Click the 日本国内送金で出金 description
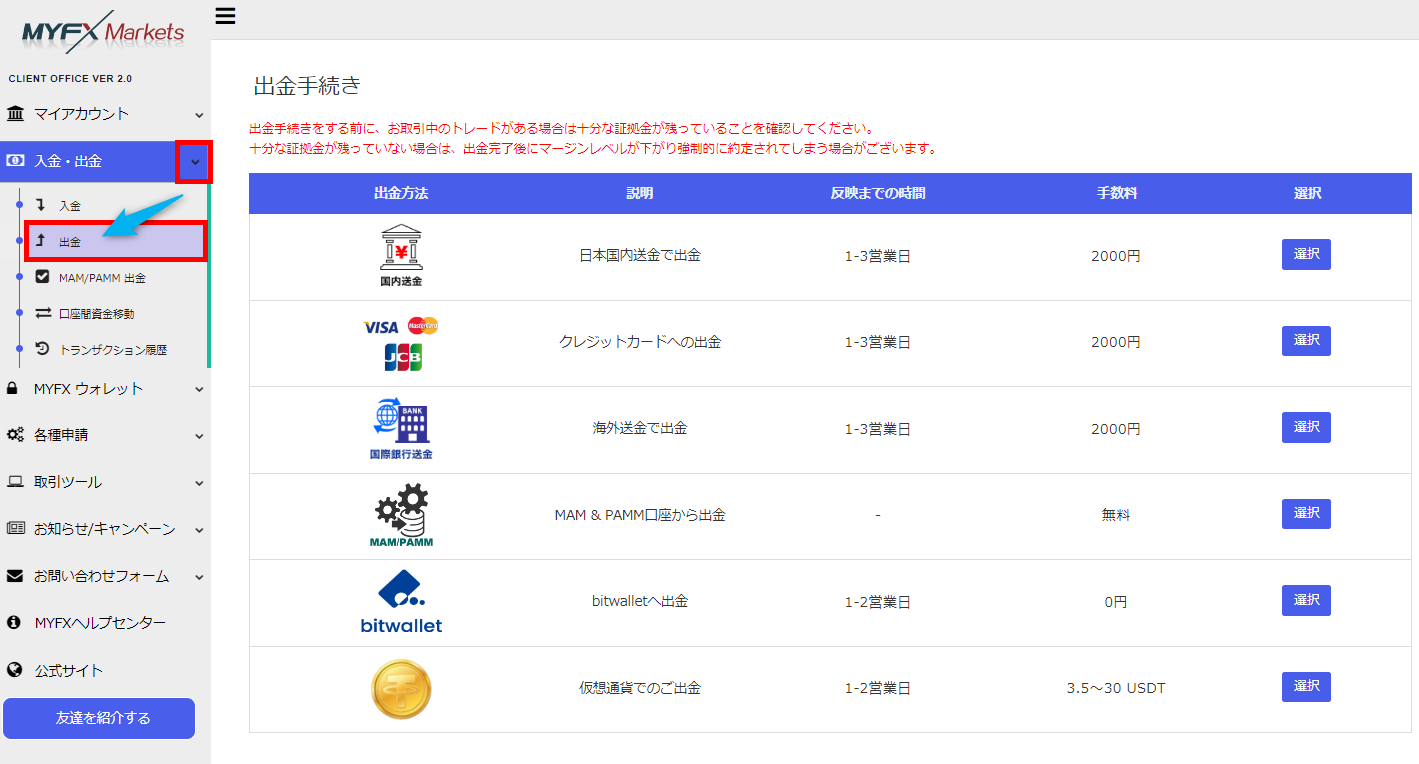Image resolution: width=1419 pixels, height=764 pixels. (x=640, y=255)
